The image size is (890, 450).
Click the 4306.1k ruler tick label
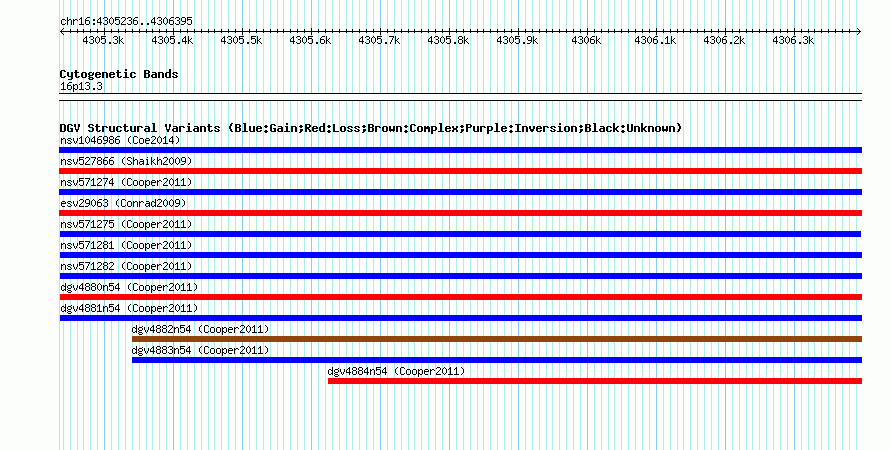(x=656, y=40)
